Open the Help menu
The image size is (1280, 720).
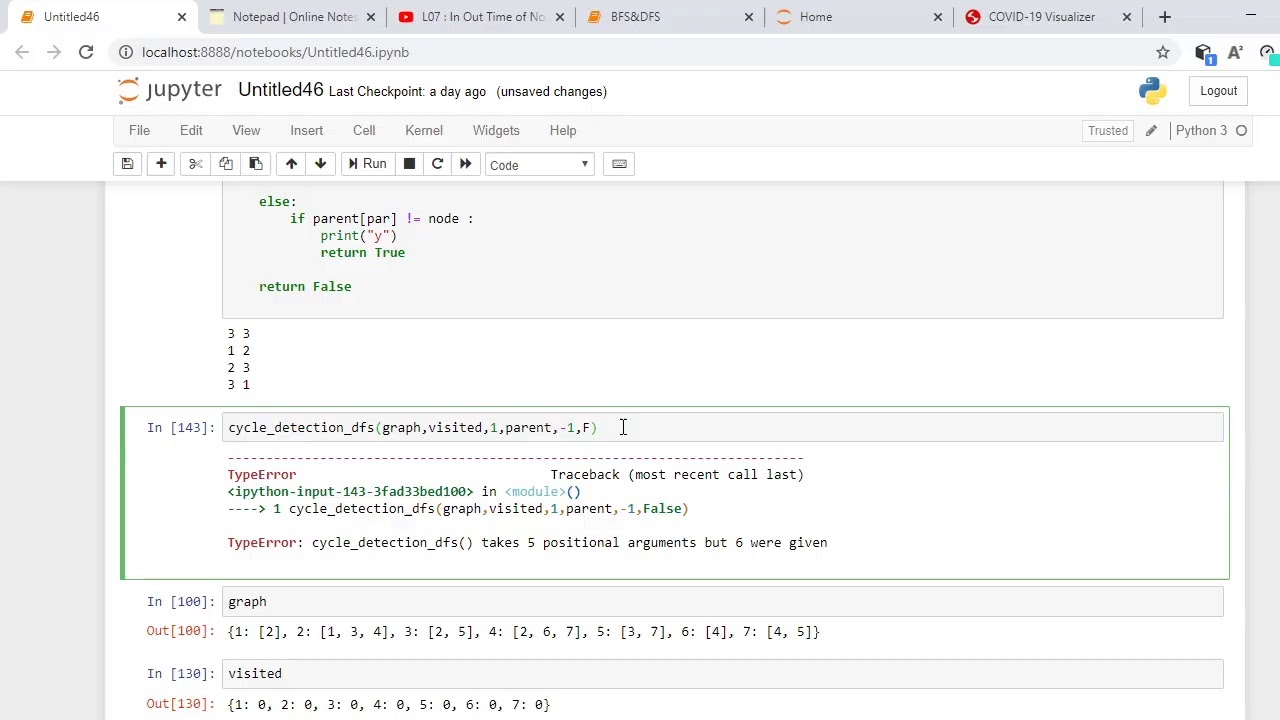pos(563,130)
